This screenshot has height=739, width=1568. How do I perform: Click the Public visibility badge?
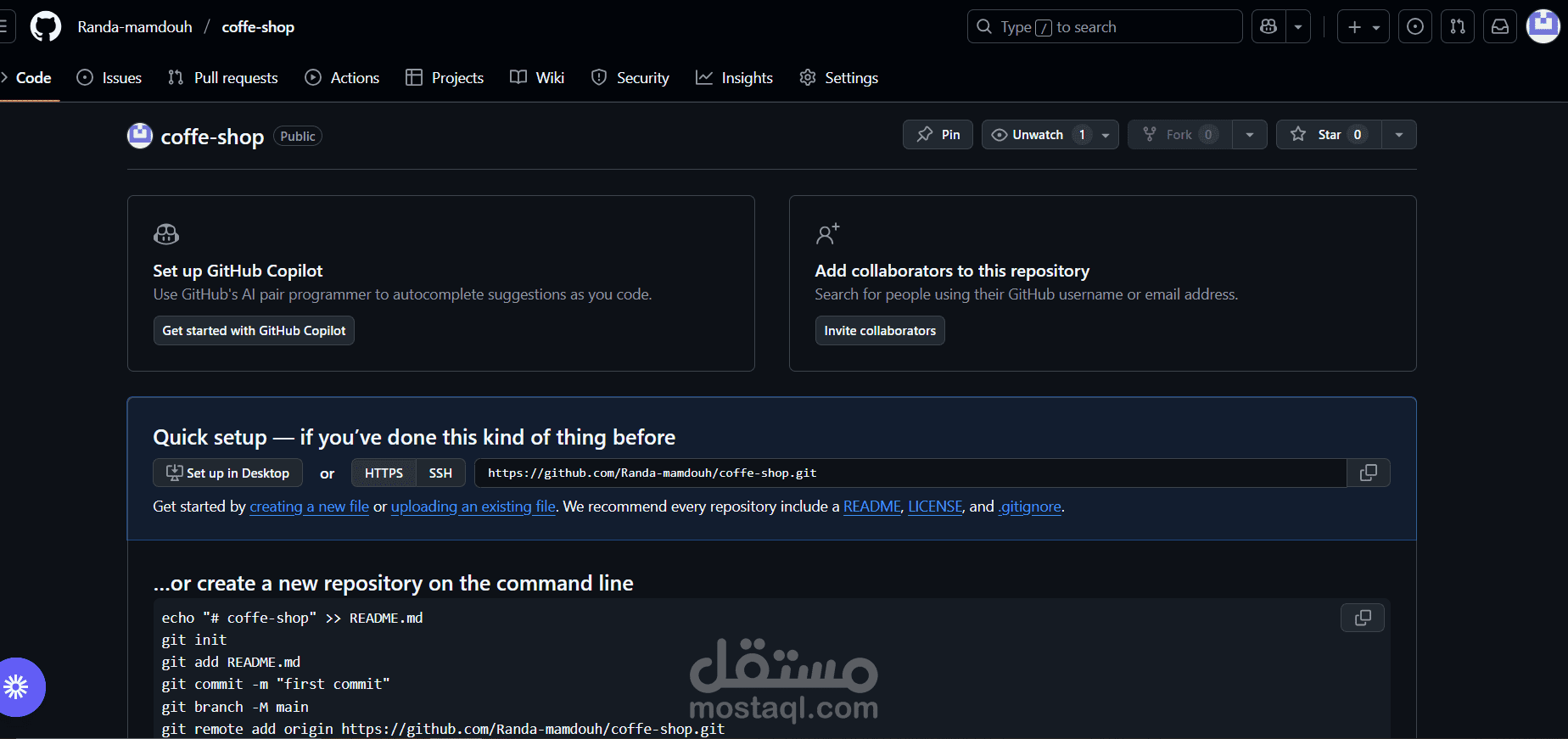298,136
